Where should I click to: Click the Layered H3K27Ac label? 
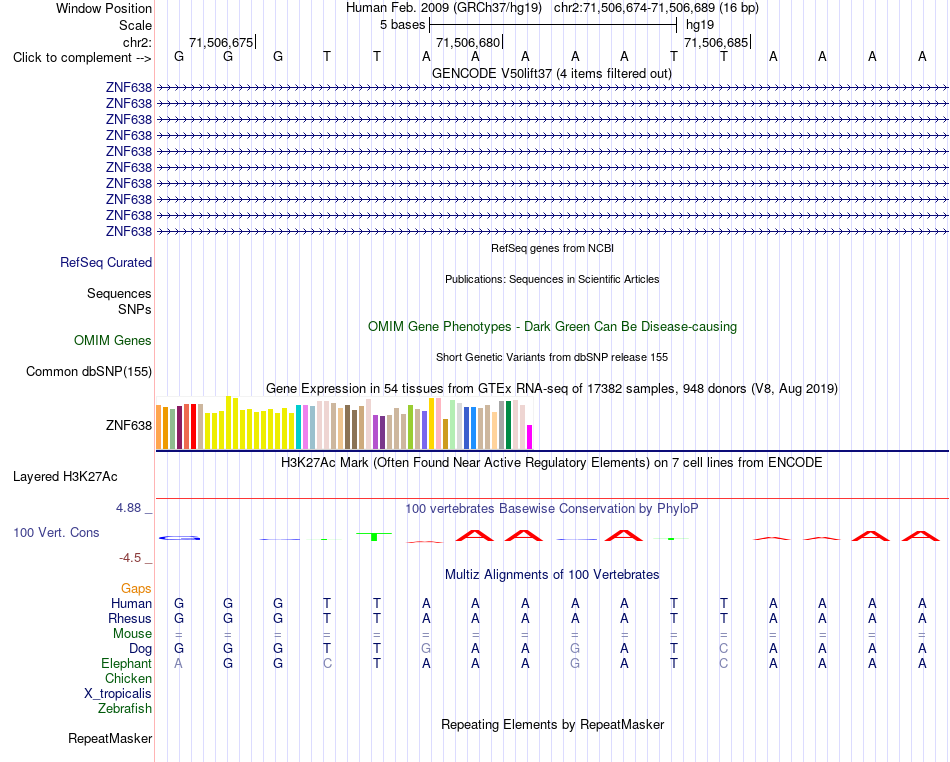[x=65, y=477]
